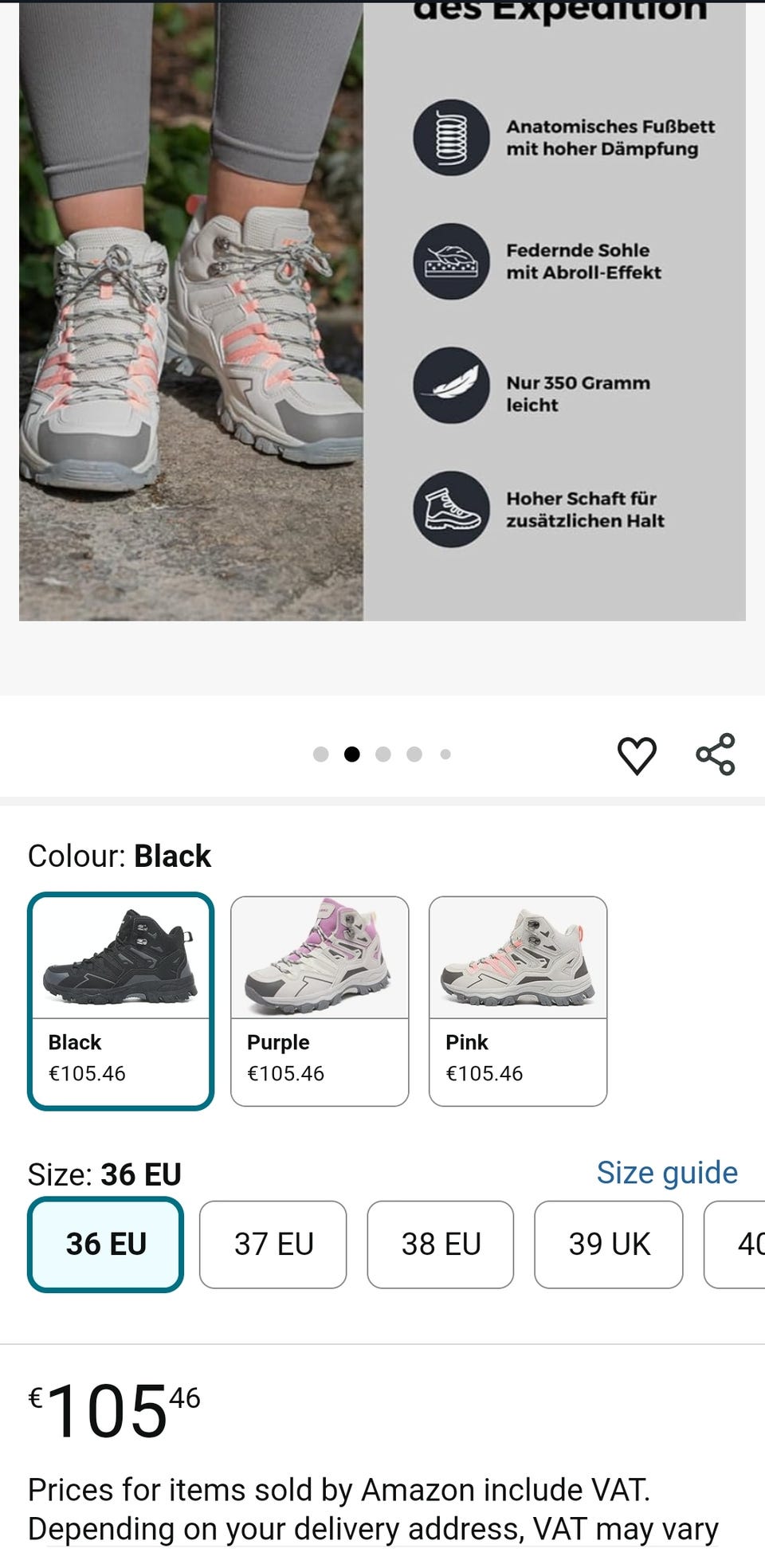The width and height of the screenshot is (765, 1568).
Task: Tap the springy sole feature icon
Action: pos(451,261)
